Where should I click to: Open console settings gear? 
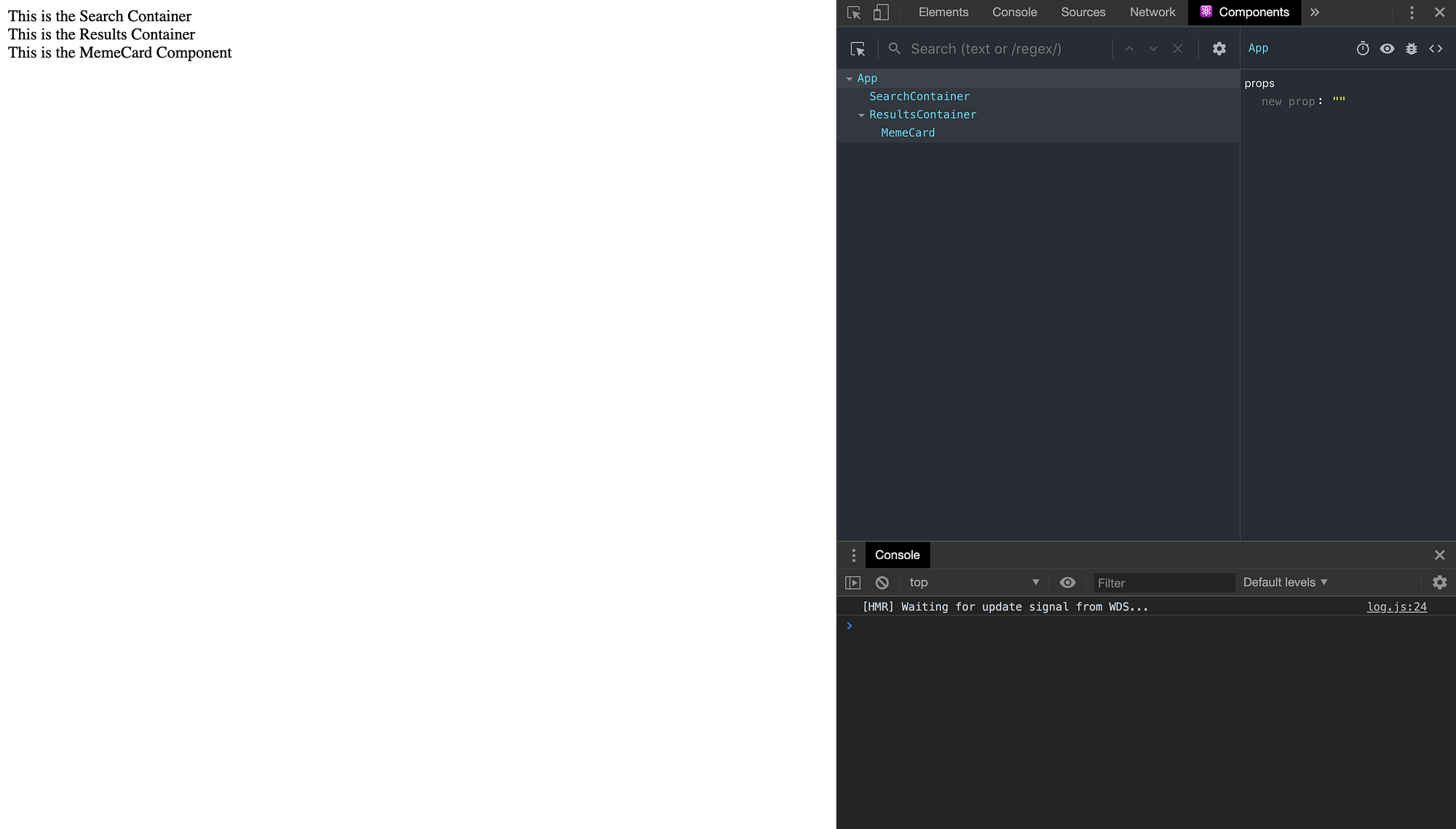(1439, 583)
